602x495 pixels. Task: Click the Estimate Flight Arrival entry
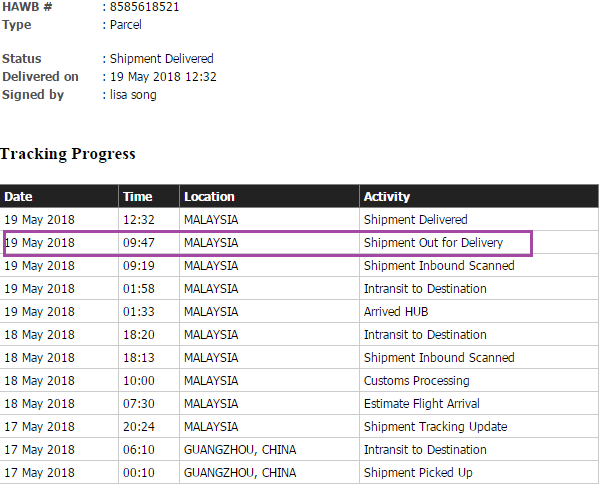pyautogui.click(x=421, y=404)
